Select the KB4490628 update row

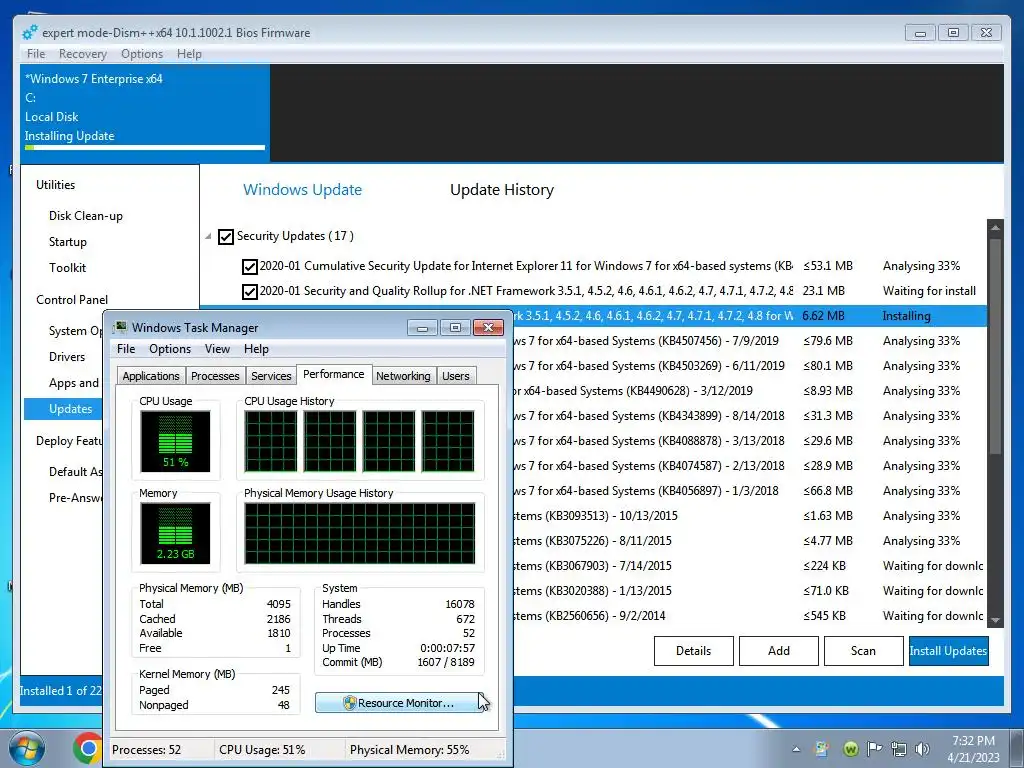tap(749, 391)
